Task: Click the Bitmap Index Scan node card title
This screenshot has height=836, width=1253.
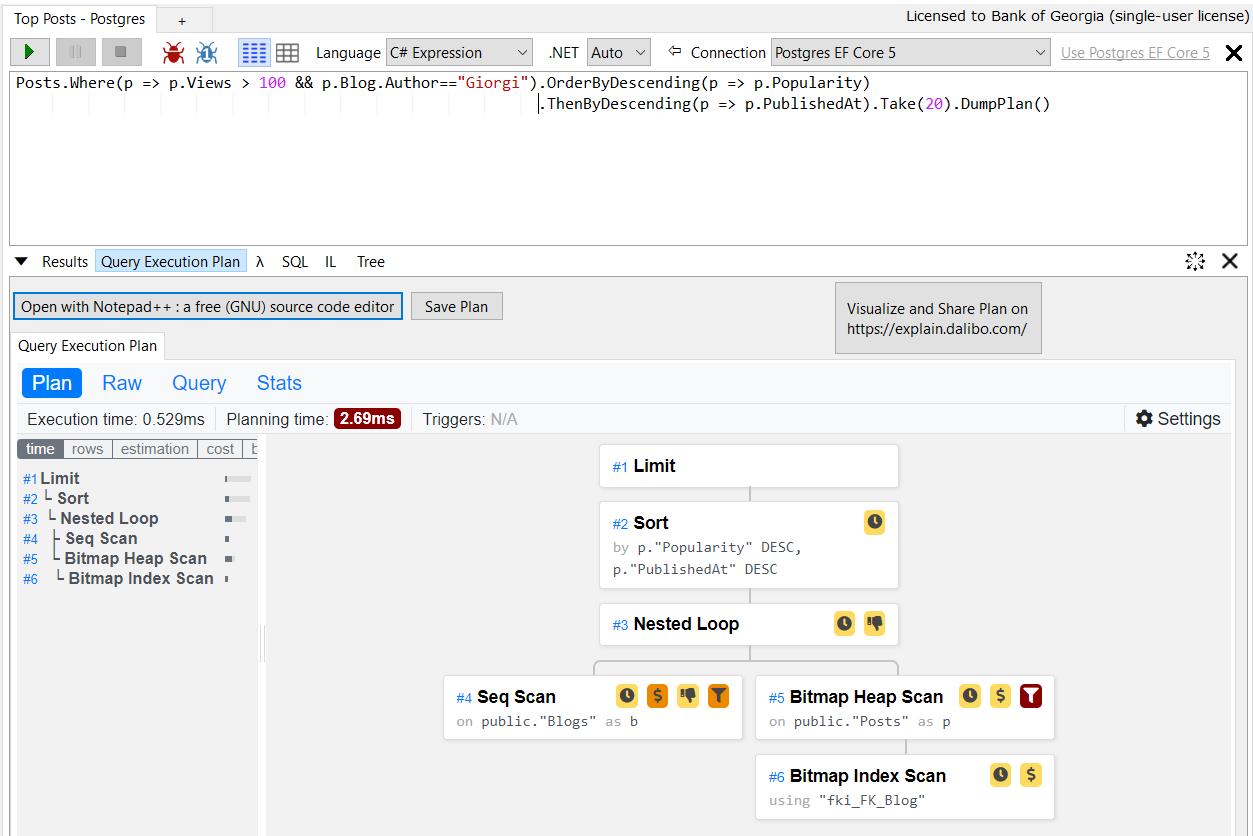Action: [x=867, y=776]
